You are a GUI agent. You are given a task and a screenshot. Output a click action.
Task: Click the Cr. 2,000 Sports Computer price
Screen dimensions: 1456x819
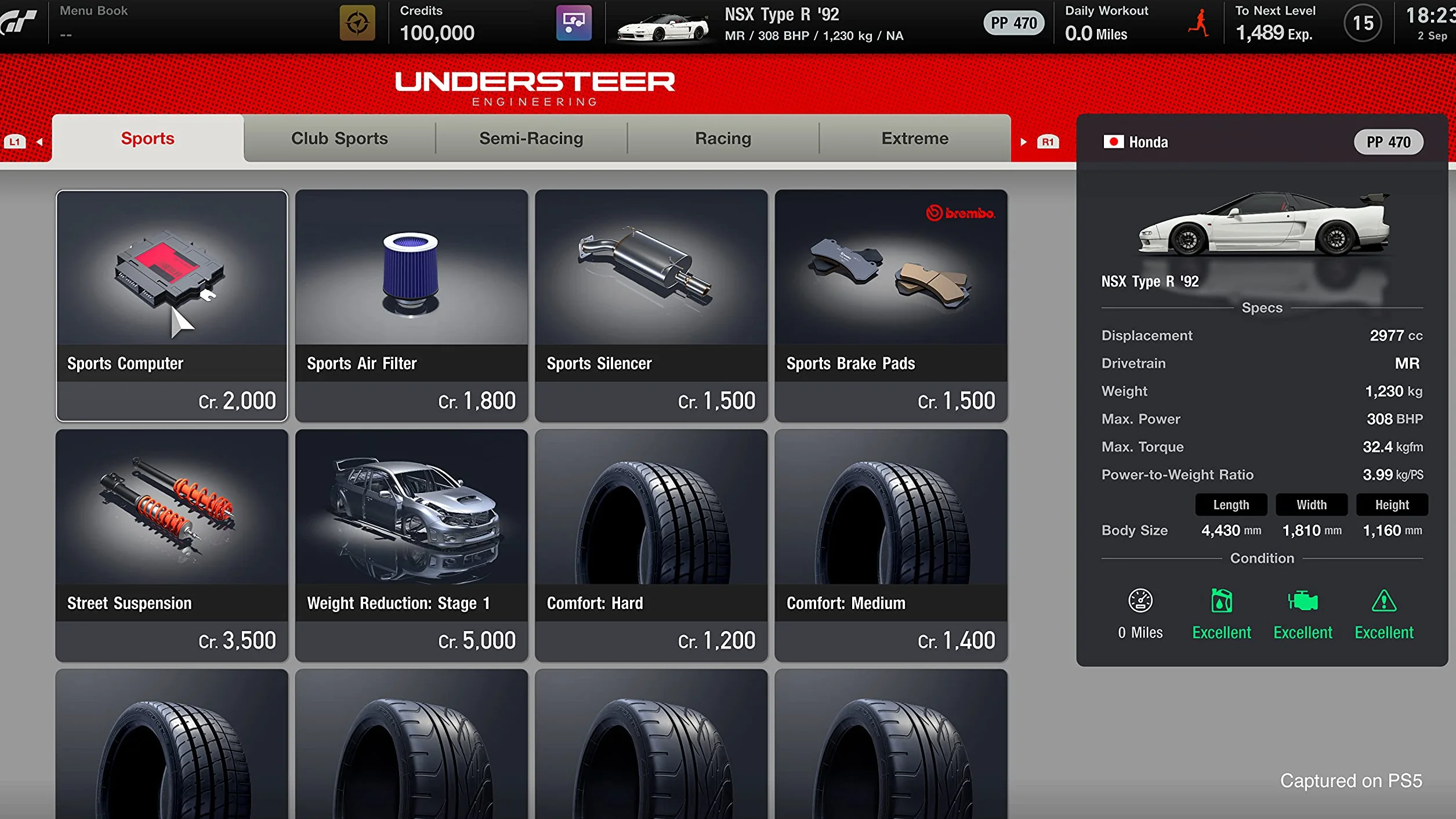point(237,401)
